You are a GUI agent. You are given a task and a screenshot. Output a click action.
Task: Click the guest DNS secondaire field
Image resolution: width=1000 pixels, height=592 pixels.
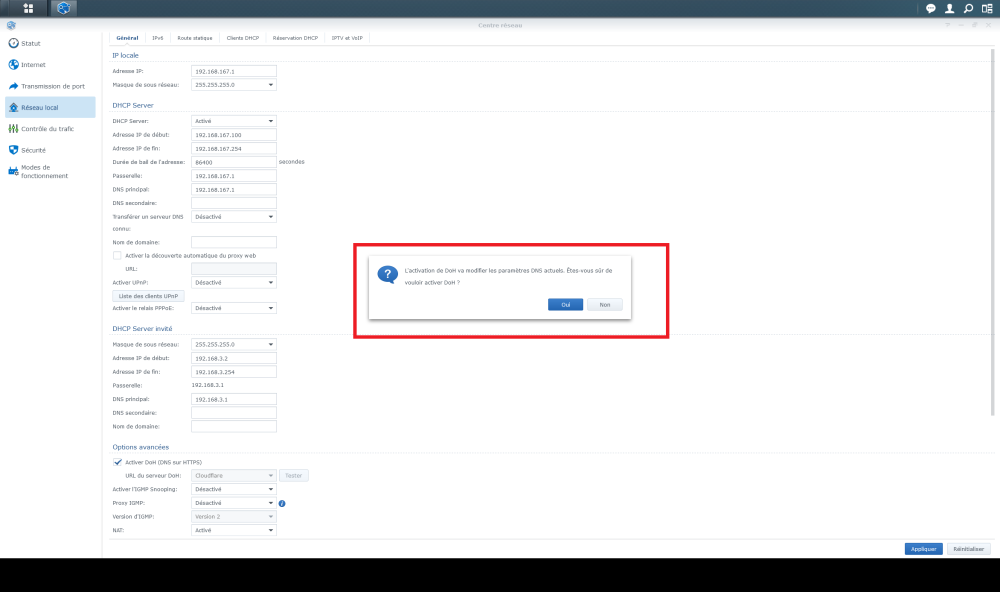pyautogui.click(x=234, y=413)
